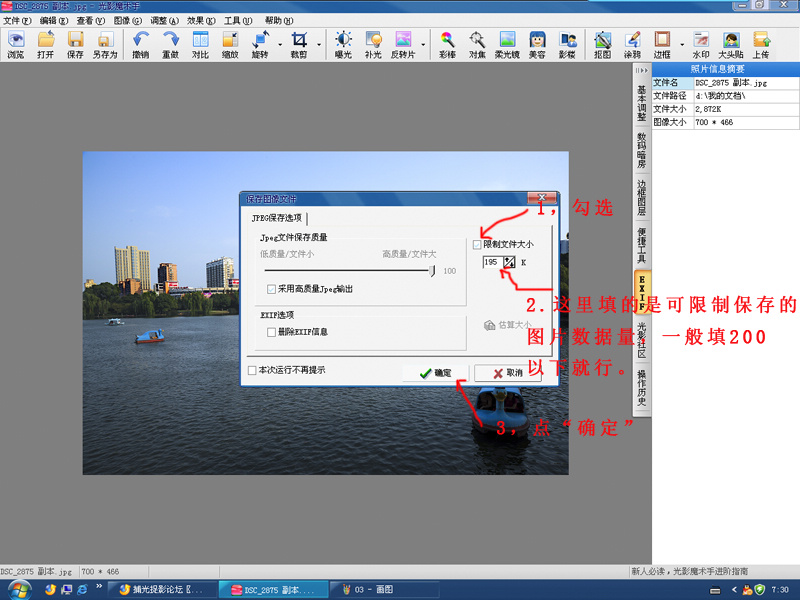Click the JPEG quality slider handle
Screen dimensions: 800x600
pyautogui.click(x=433, y=270)
